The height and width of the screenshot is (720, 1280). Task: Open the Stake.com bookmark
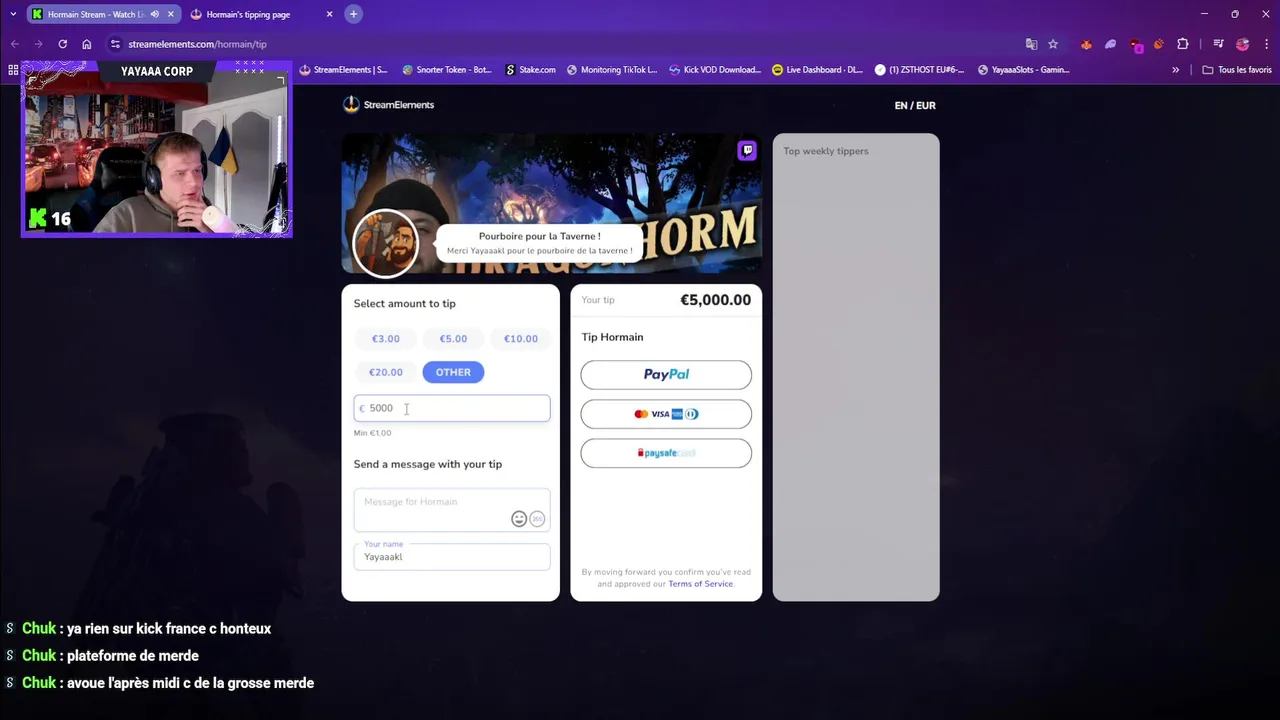(531, 70)
